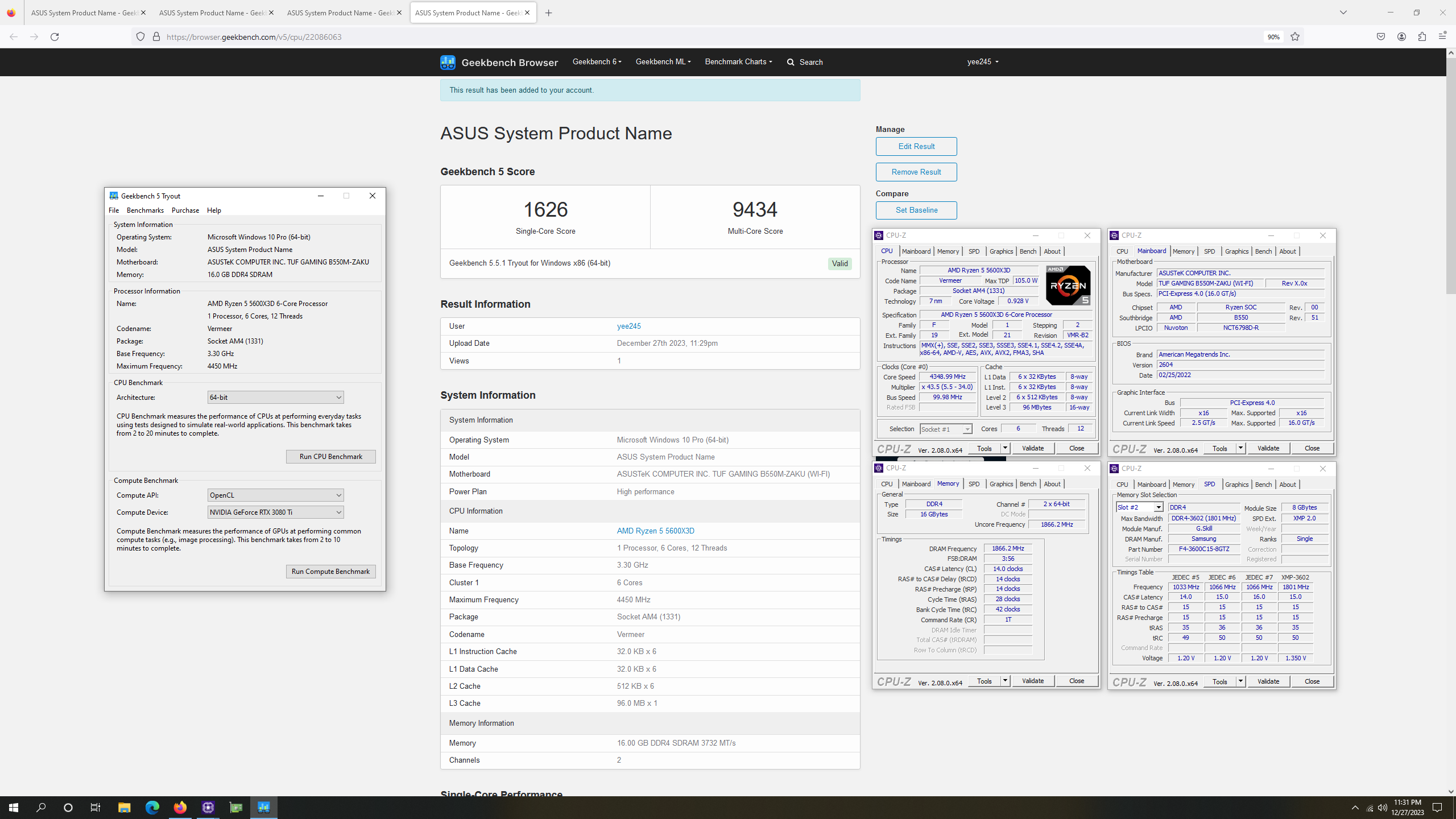This screenshot has width=1456, height=819.
Task: Show hidden tray icons chevron
Action: [x=1355, y=808]
